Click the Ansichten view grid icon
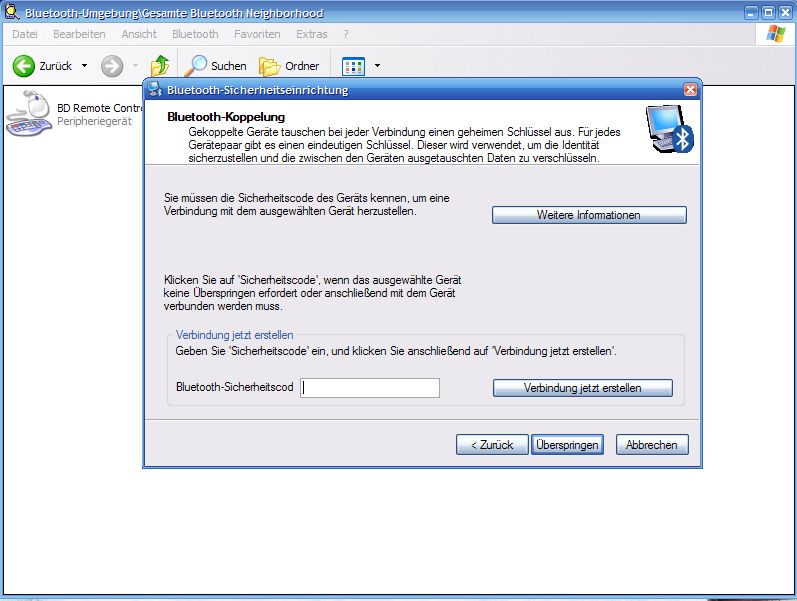This screenshot has width=797, height=601. (x=353, y=66)
